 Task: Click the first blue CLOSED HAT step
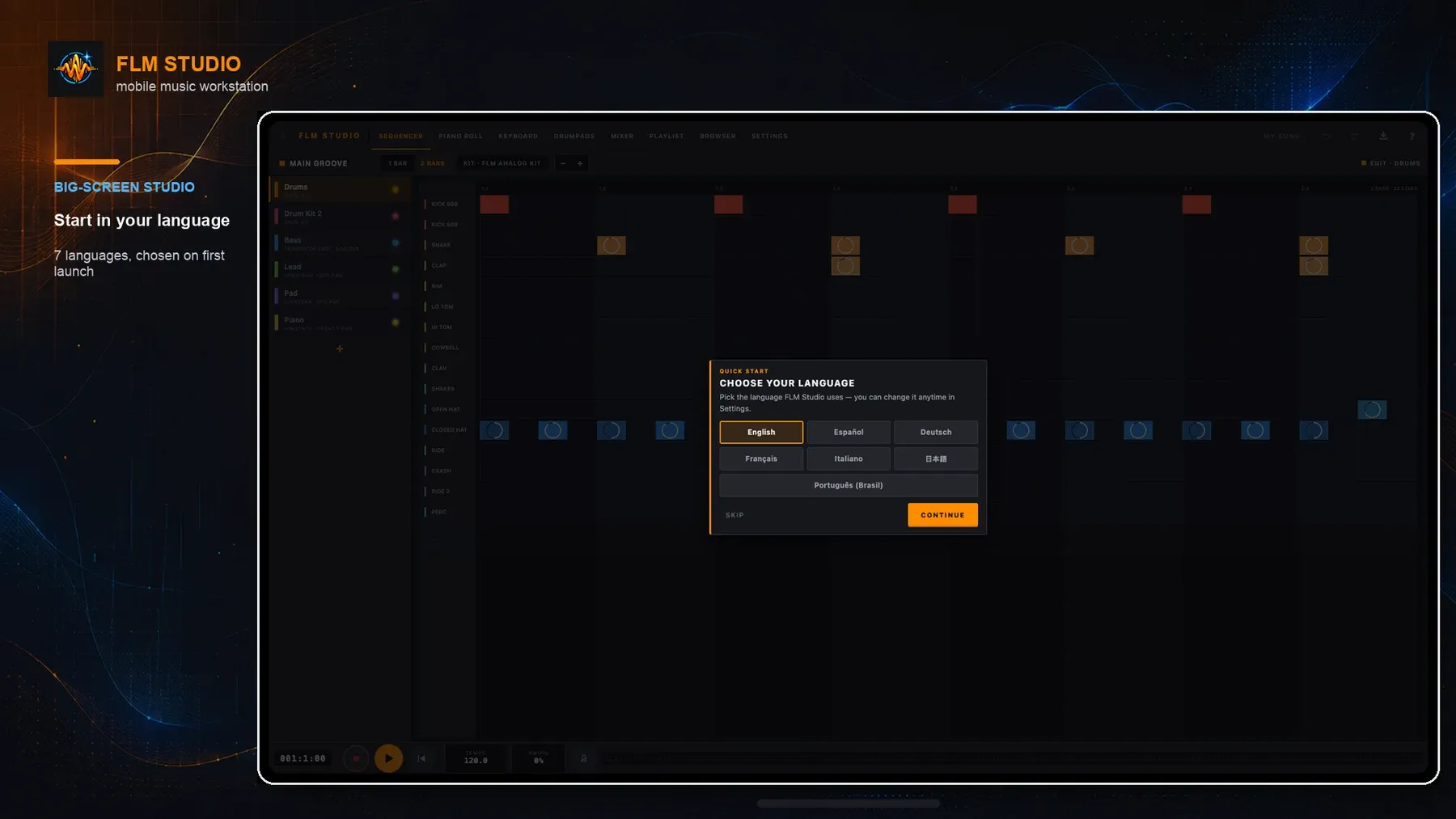(x=494, y=430)
